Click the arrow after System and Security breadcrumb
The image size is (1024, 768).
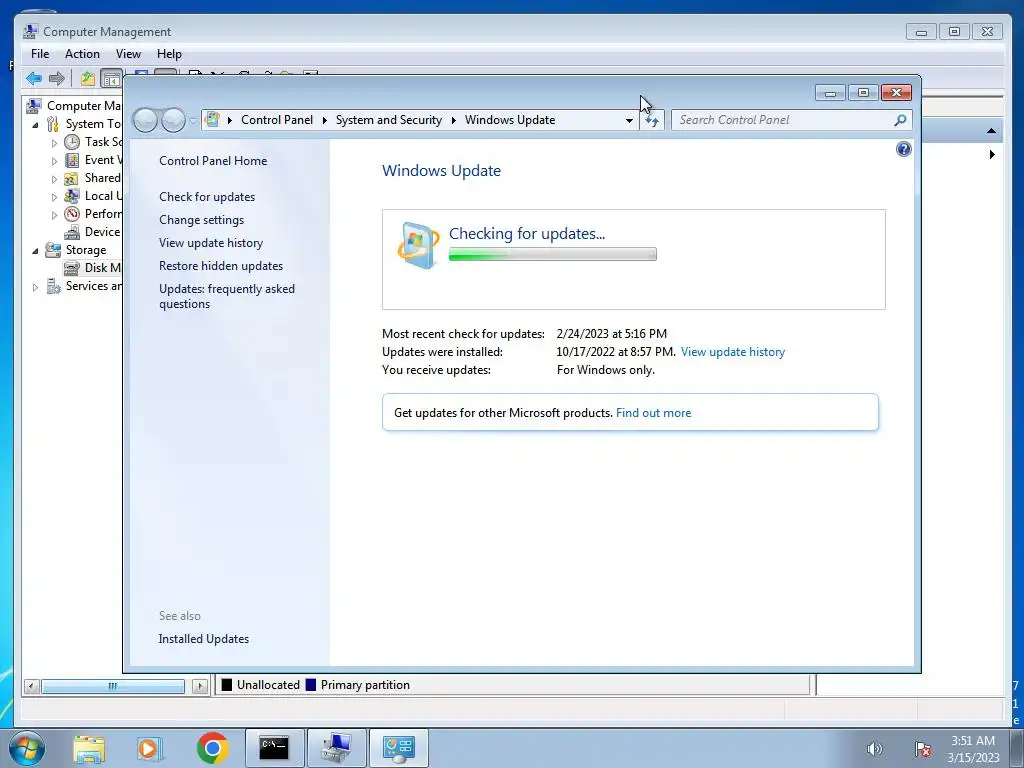(x=453, y=120)
